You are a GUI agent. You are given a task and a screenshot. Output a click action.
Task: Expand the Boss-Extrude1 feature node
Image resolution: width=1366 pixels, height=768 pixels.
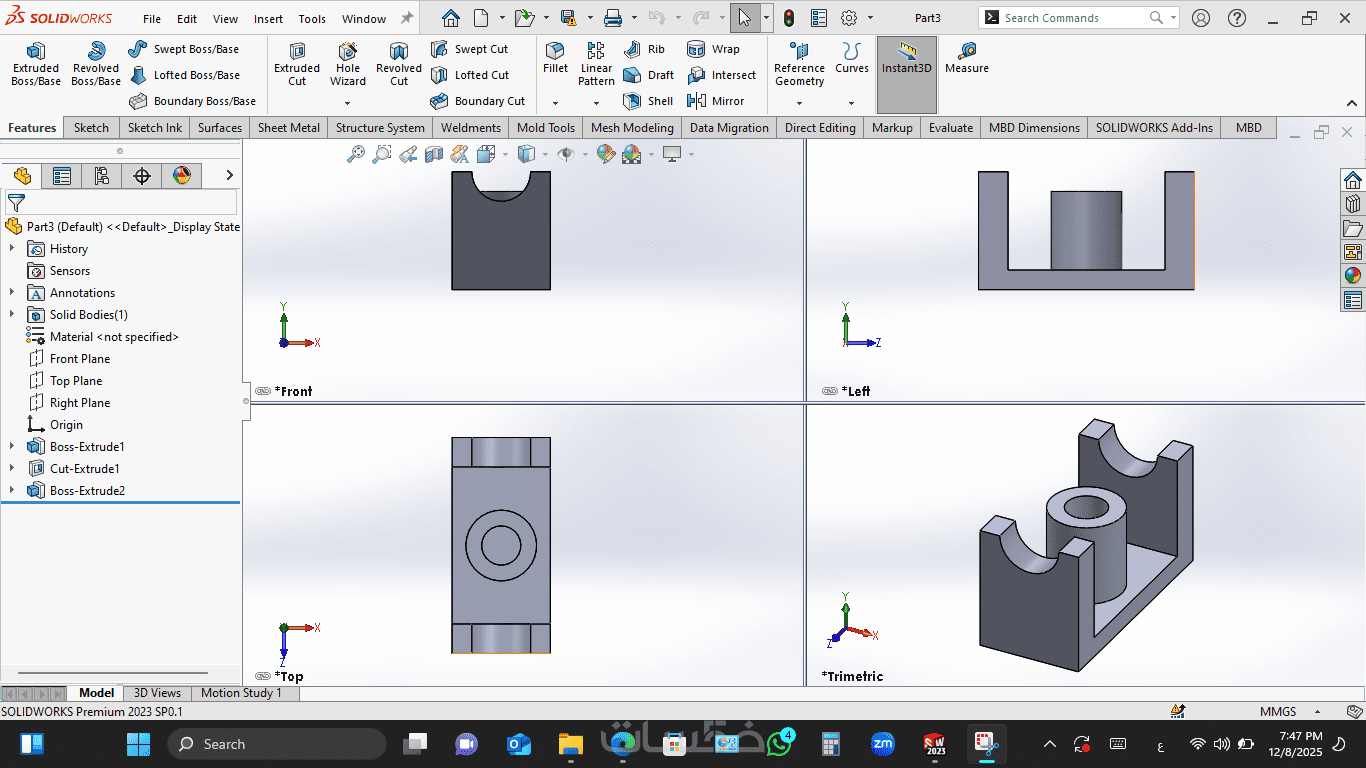(x=12, y=447)
